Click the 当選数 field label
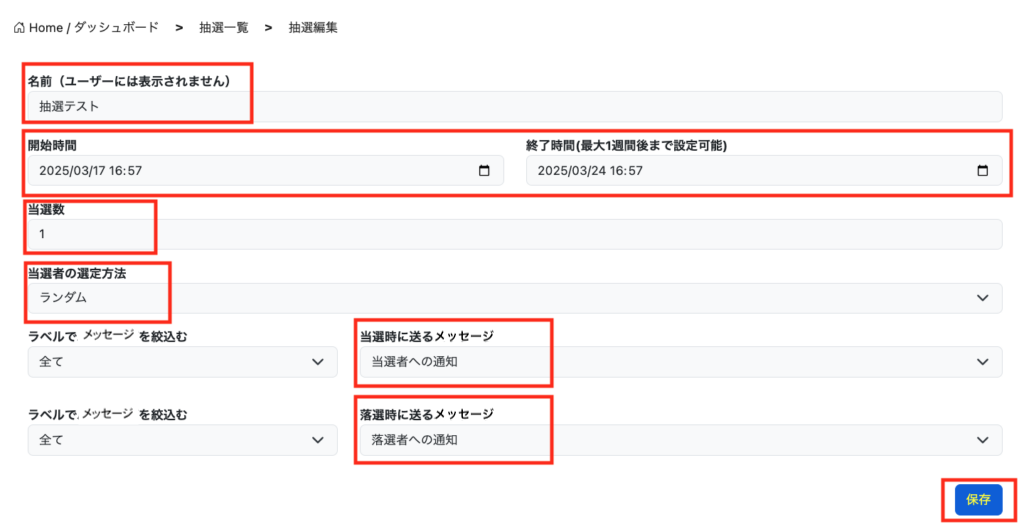The width and height of the screenshot is (1024, 529). coord(46,209)
